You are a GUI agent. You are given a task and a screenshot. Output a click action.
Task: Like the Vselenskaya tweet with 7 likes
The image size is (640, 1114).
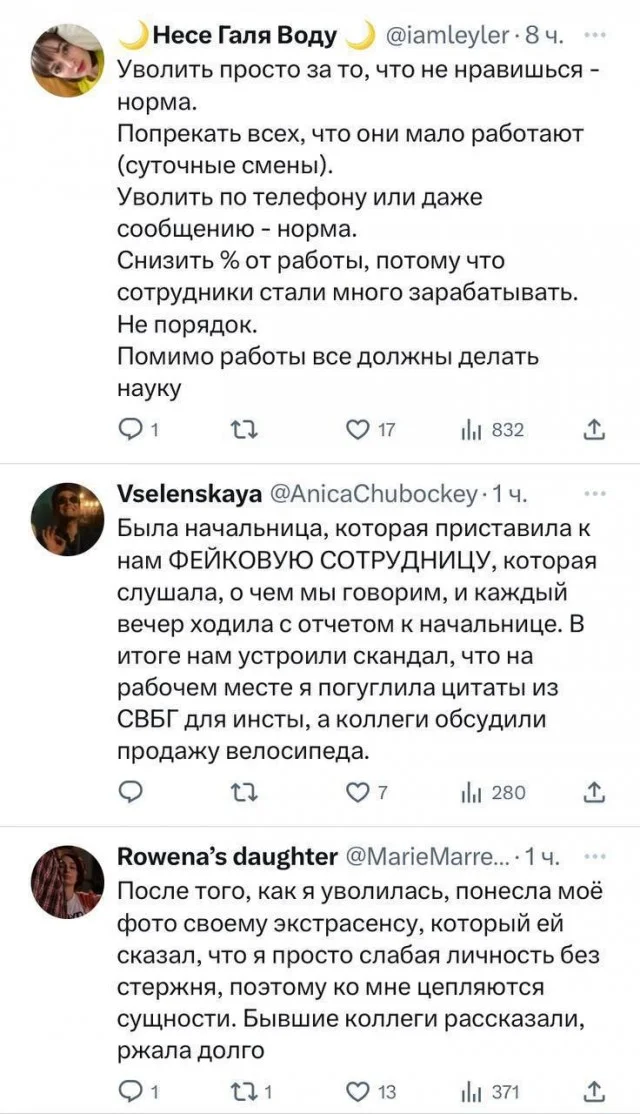pyautogui.click(x=358, y=793)
